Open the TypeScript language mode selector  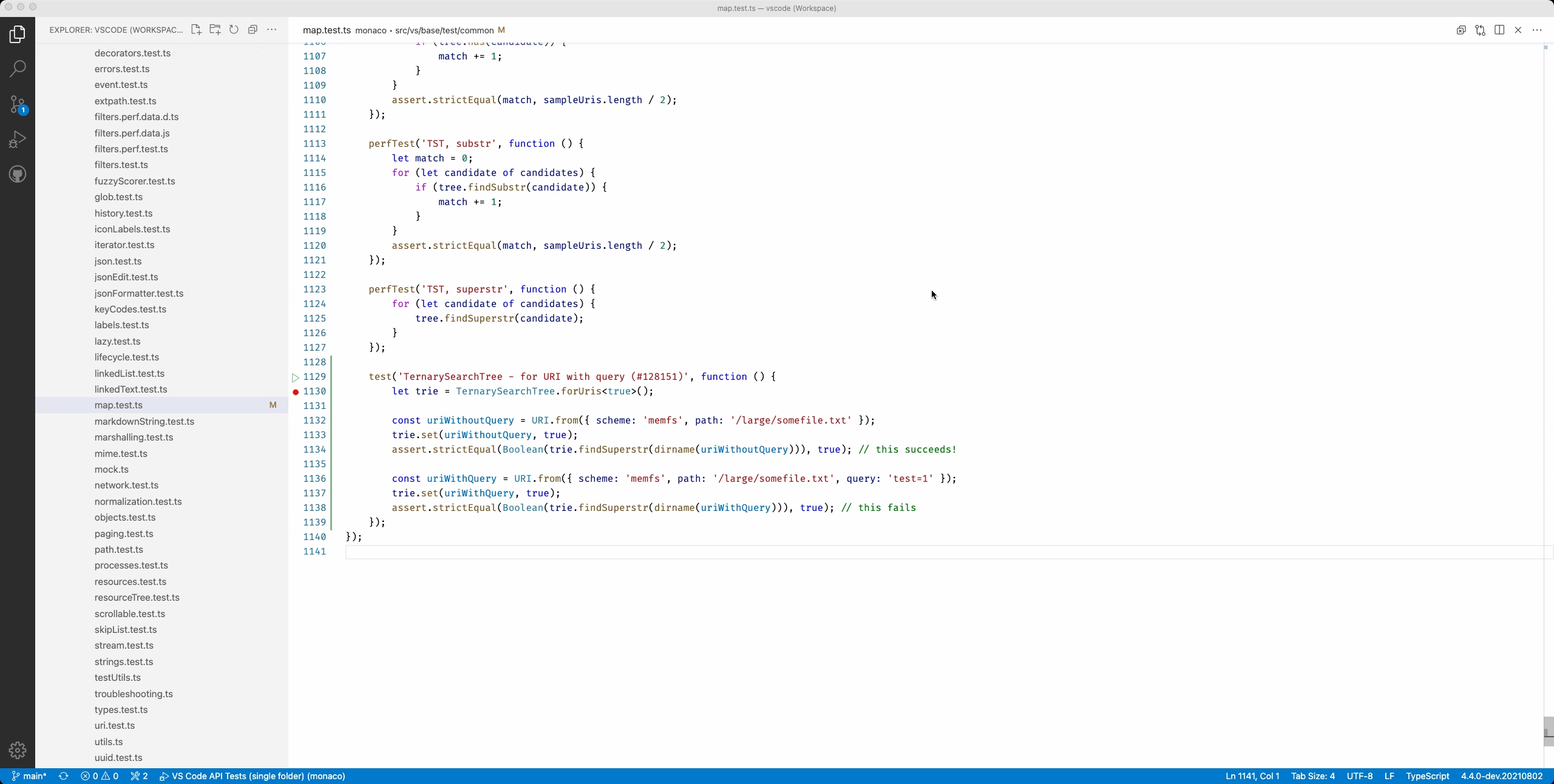1427,776
